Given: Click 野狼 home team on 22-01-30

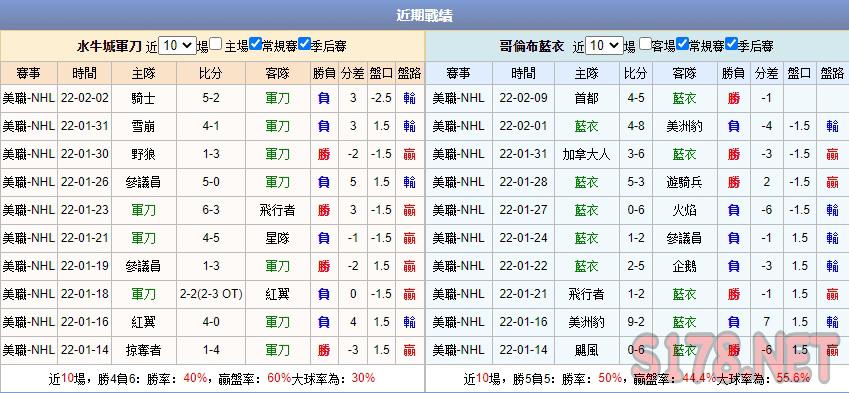Looking at the screenshot, I should [143, 154].
